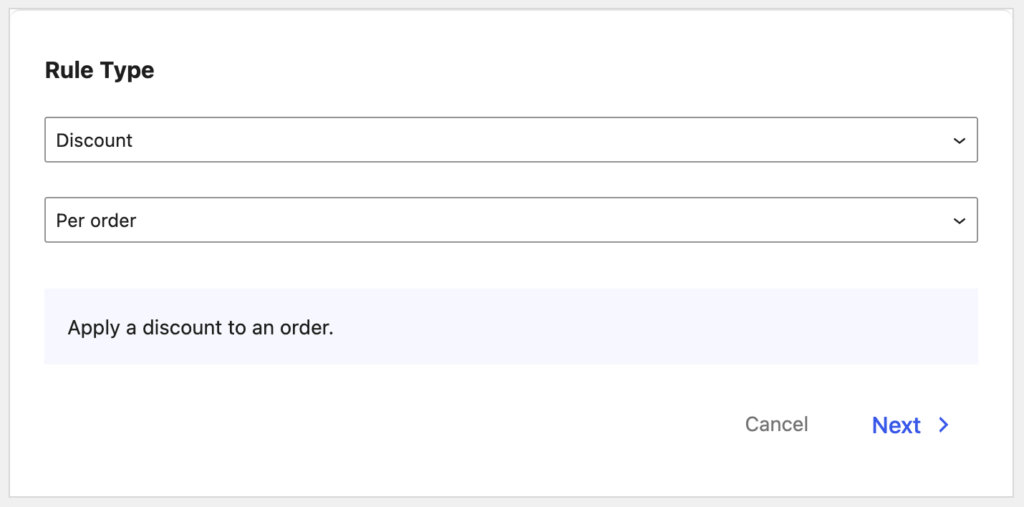Click the chevron arrow on the Discount dropdown
This screenshot has height=507, width=1024.
(959, 141)
